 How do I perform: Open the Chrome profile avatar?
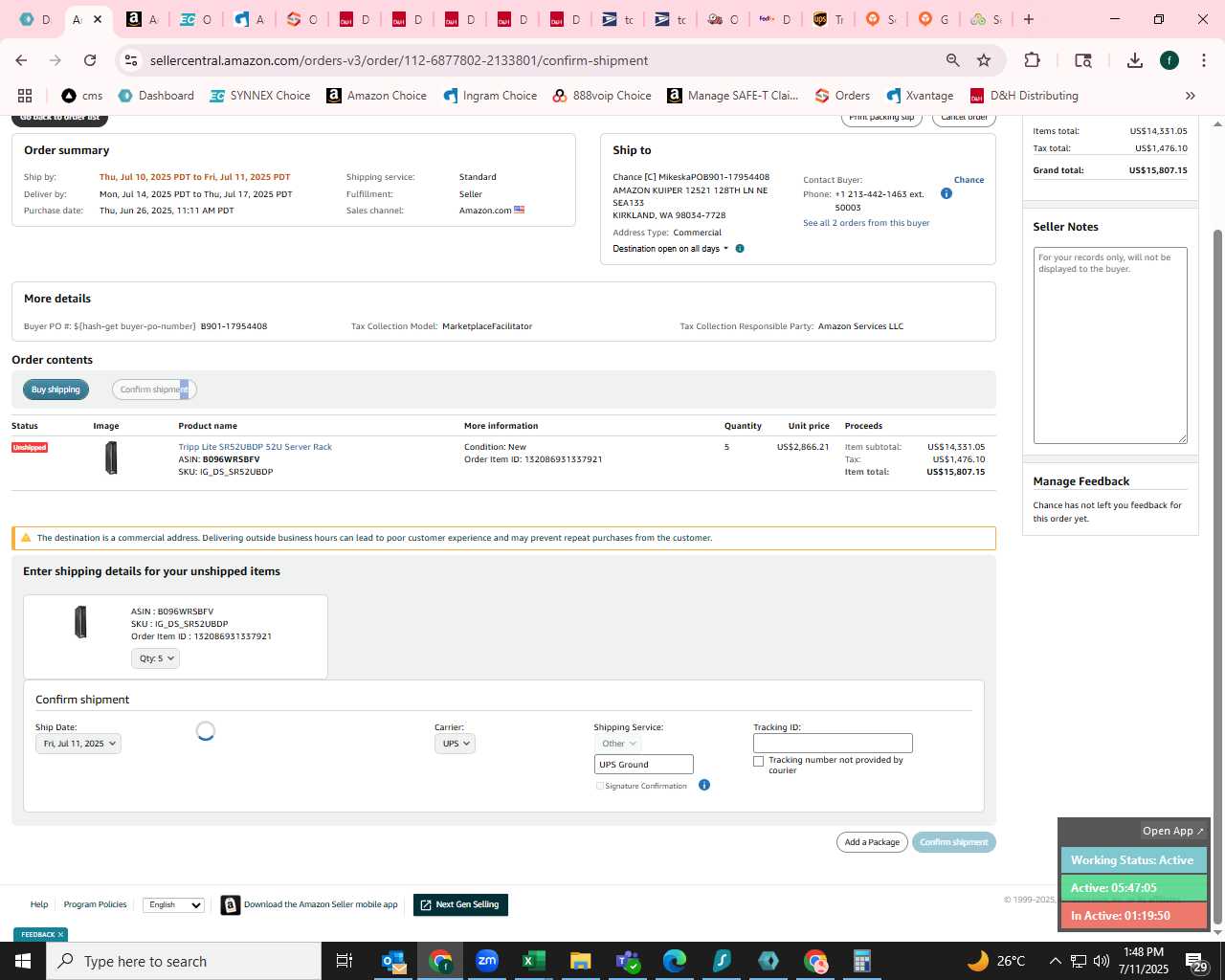tap(1169, 60)
